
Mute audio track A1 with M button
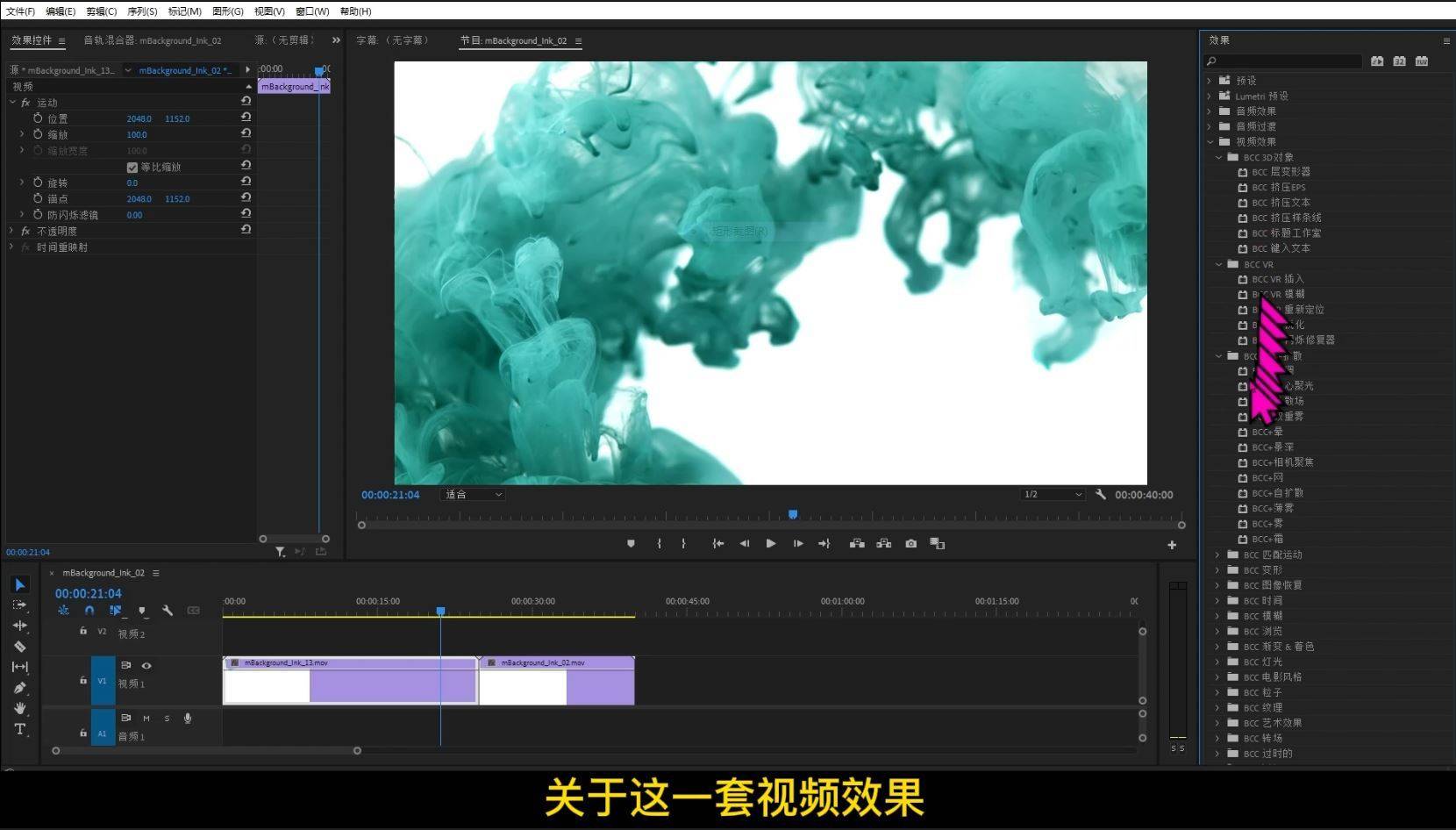146,719
